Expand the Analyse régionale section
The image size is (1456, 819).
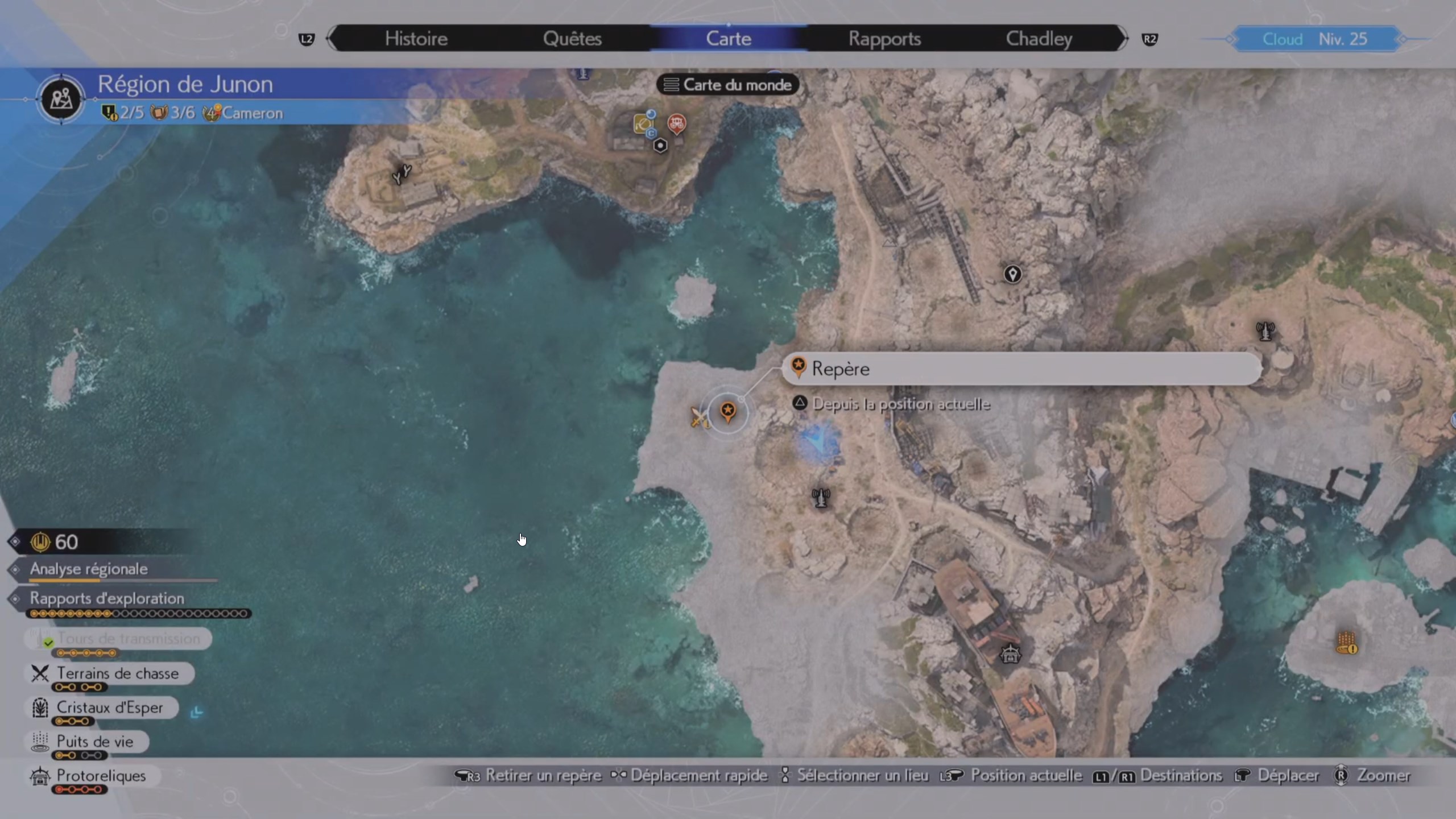(88, 569)
